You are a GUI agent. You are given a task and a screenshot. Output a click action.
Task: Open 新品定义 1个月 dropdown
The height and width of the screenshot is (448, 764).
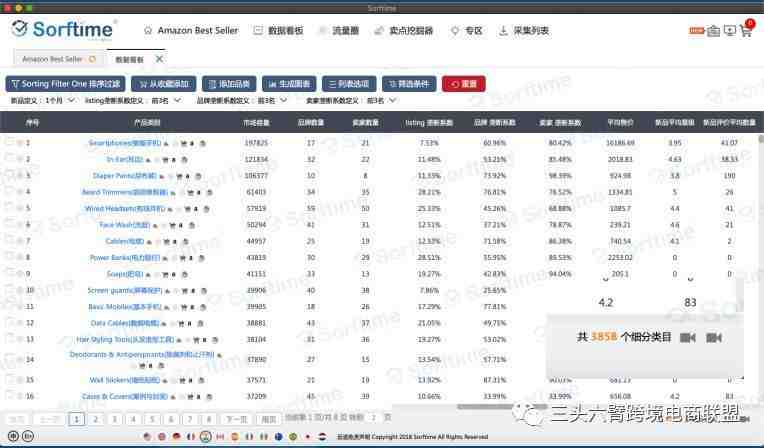[59, 100]
